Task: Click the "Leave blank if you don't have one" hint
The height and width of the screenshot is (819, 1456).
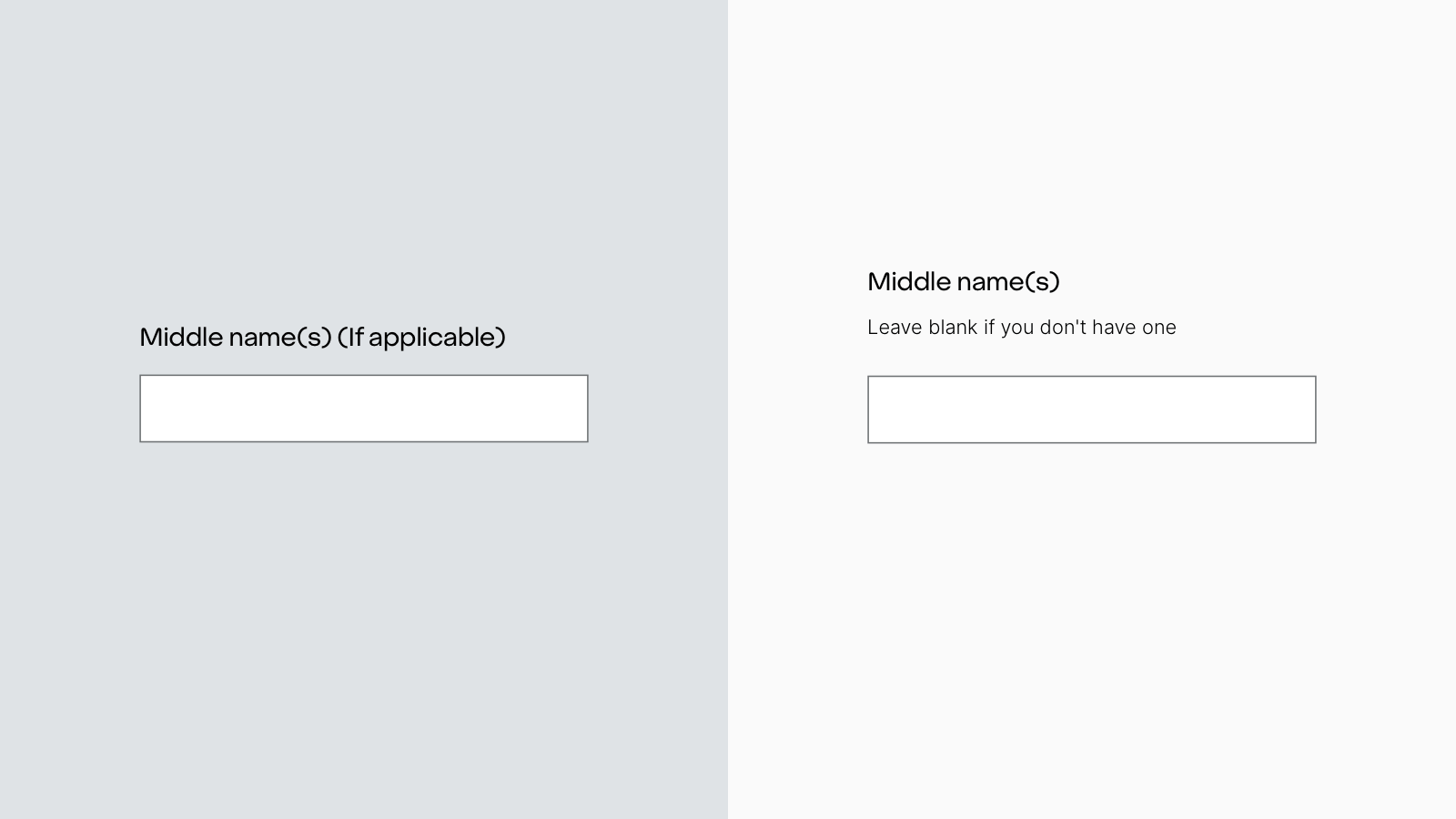Action: 1021,328
